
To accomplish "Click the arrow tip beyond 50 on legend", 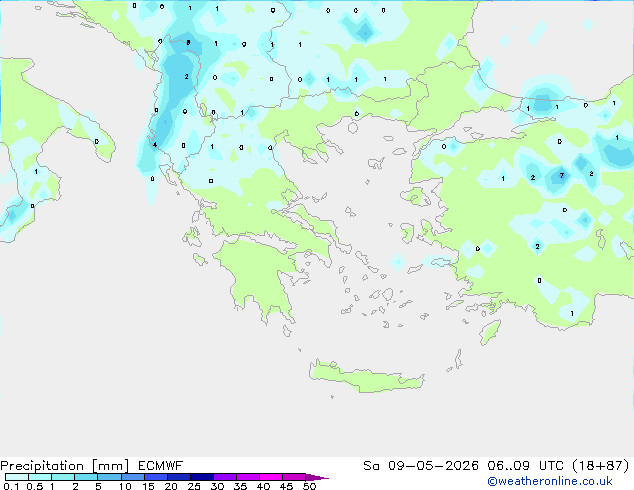I will pyautogui.click(x=317, y=477).
